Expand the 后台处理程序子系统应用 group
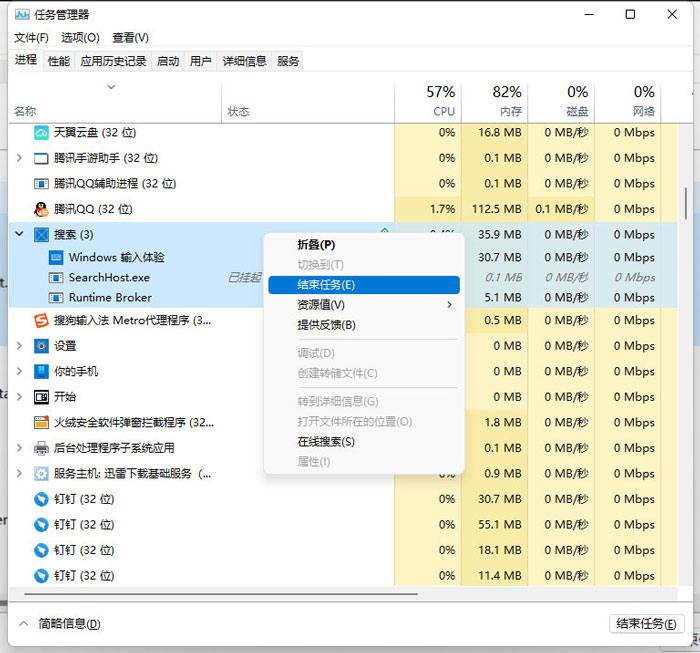Image resolution: width=700 pixels, height=653 pixels. point(19,447)
